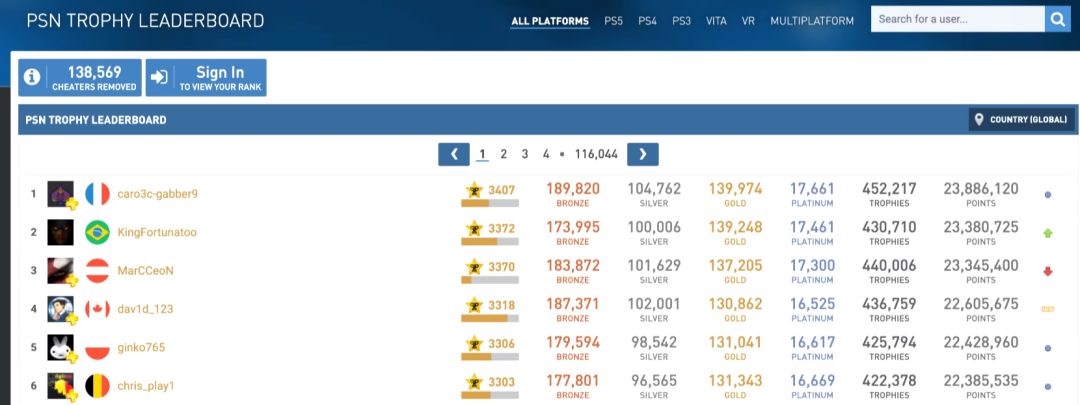1080x405 pixels.
Task: Click the Belgium flag beside chris_play1
Action: [x=97, y=385]
